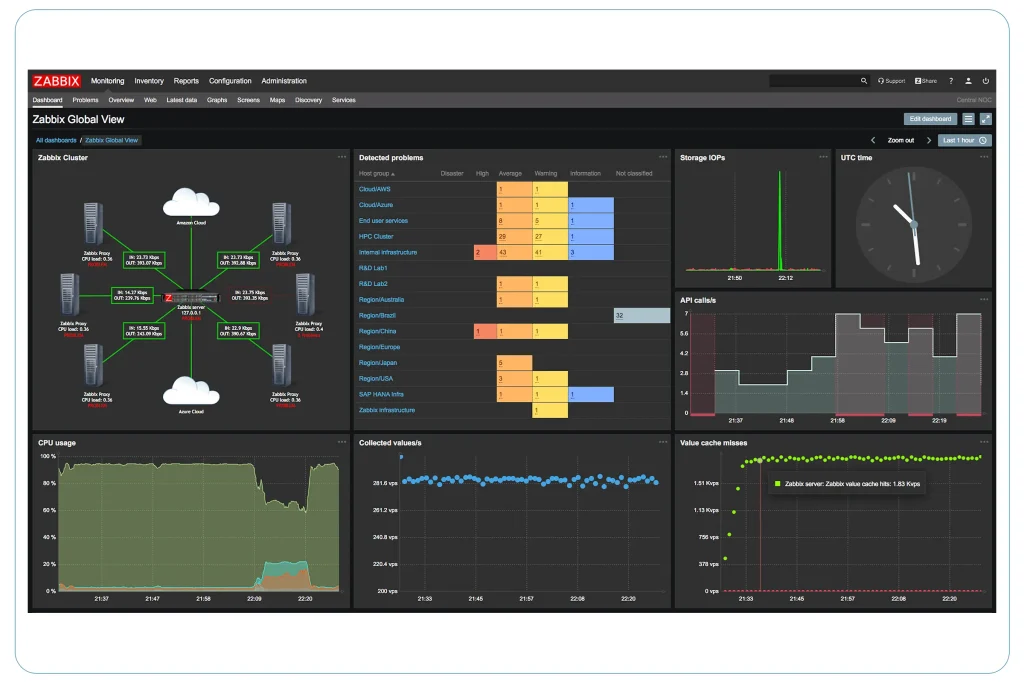Click the Region/Brazil not classified cell
1024x683 pixels.
[x=641, y=315]
